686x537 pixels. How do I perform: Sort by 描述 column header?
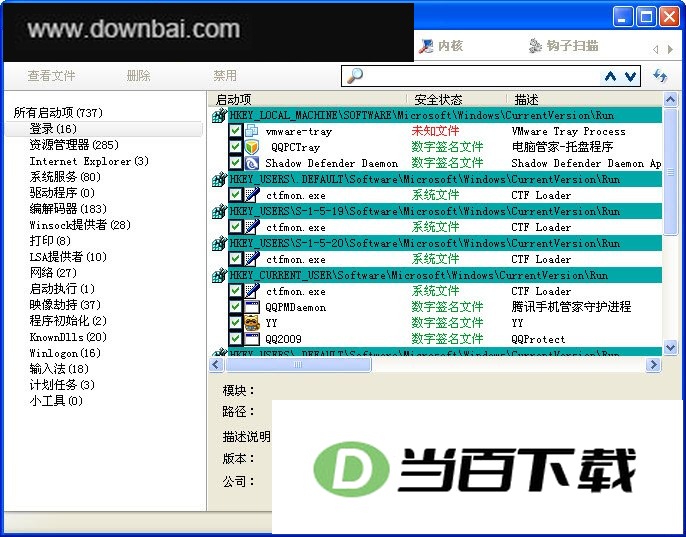[584, 100]
